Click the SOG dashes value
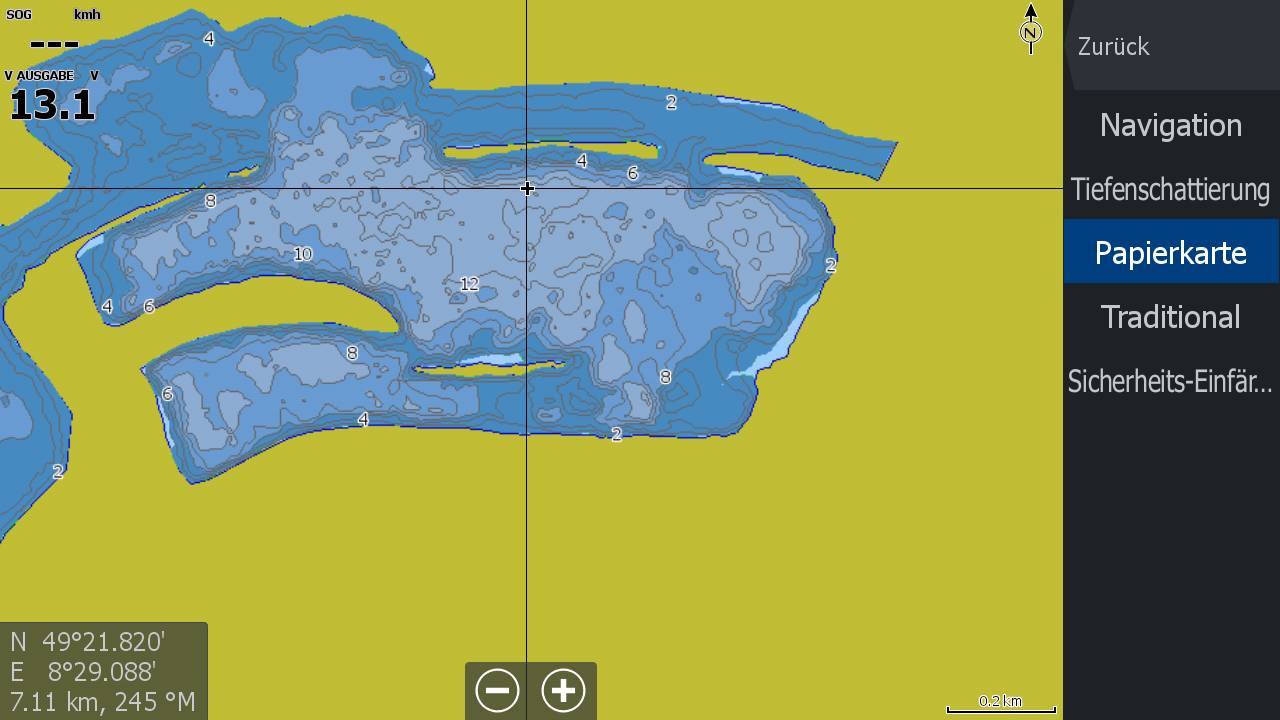The image size is (1280, 720). coord(54,44)
